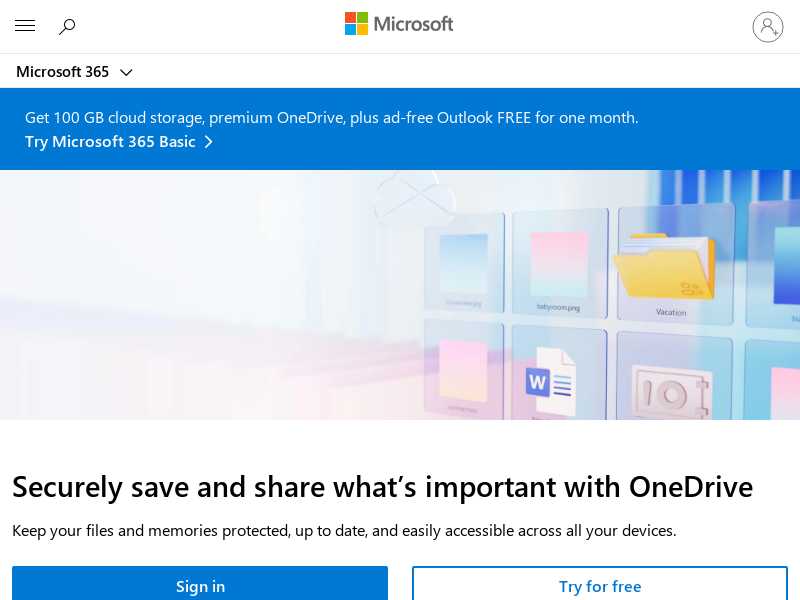Image resolution: width=800 pixels, height=600 pixels.
Task: Click the Keep your files and memories description
Action: 344,530
